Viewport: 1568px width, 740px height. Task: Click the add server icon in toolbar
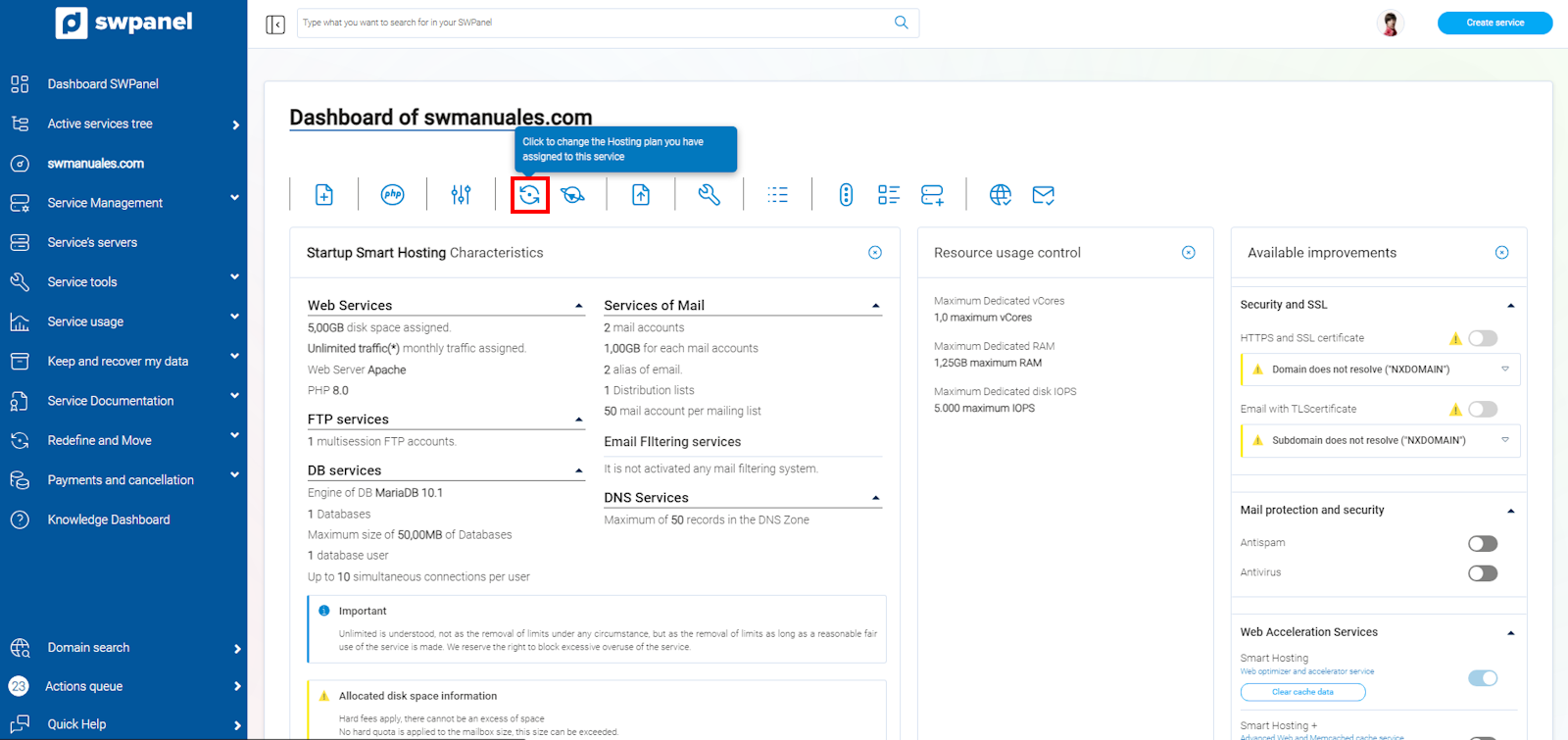pos(932,195)
